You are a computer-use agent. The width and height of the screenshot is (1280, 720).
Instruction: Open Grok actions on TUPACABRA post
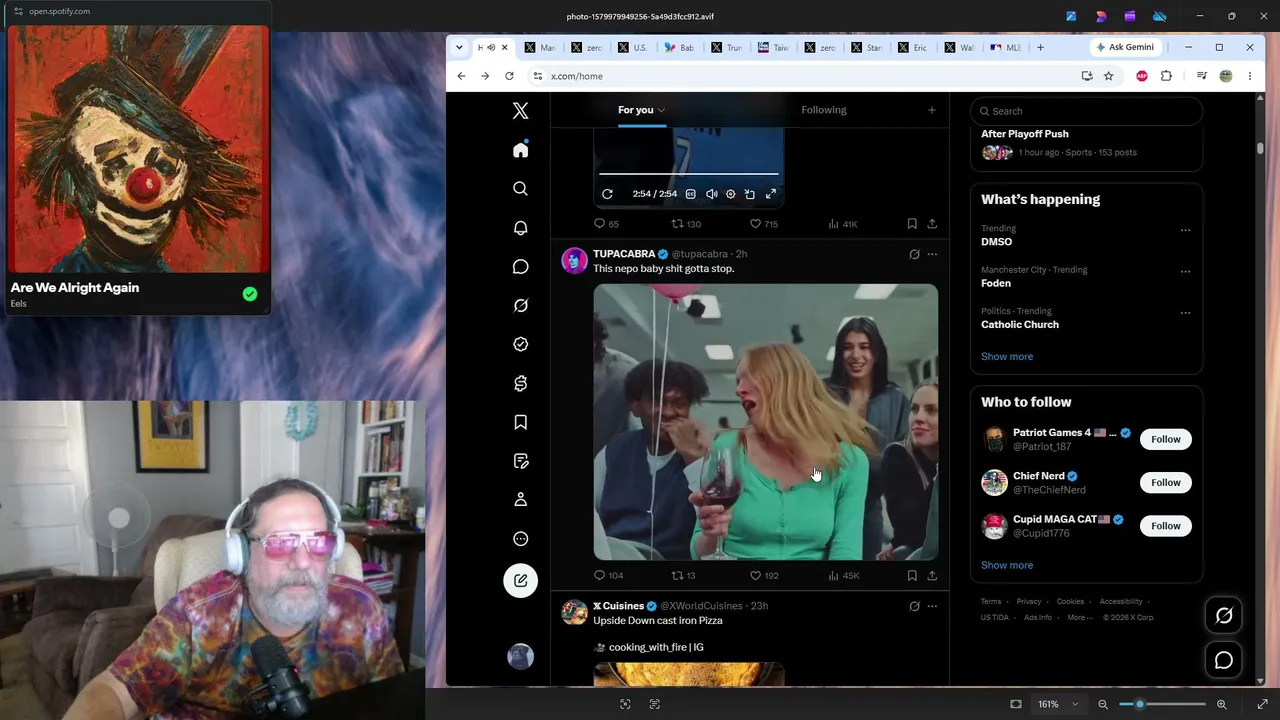pos(914,254)
